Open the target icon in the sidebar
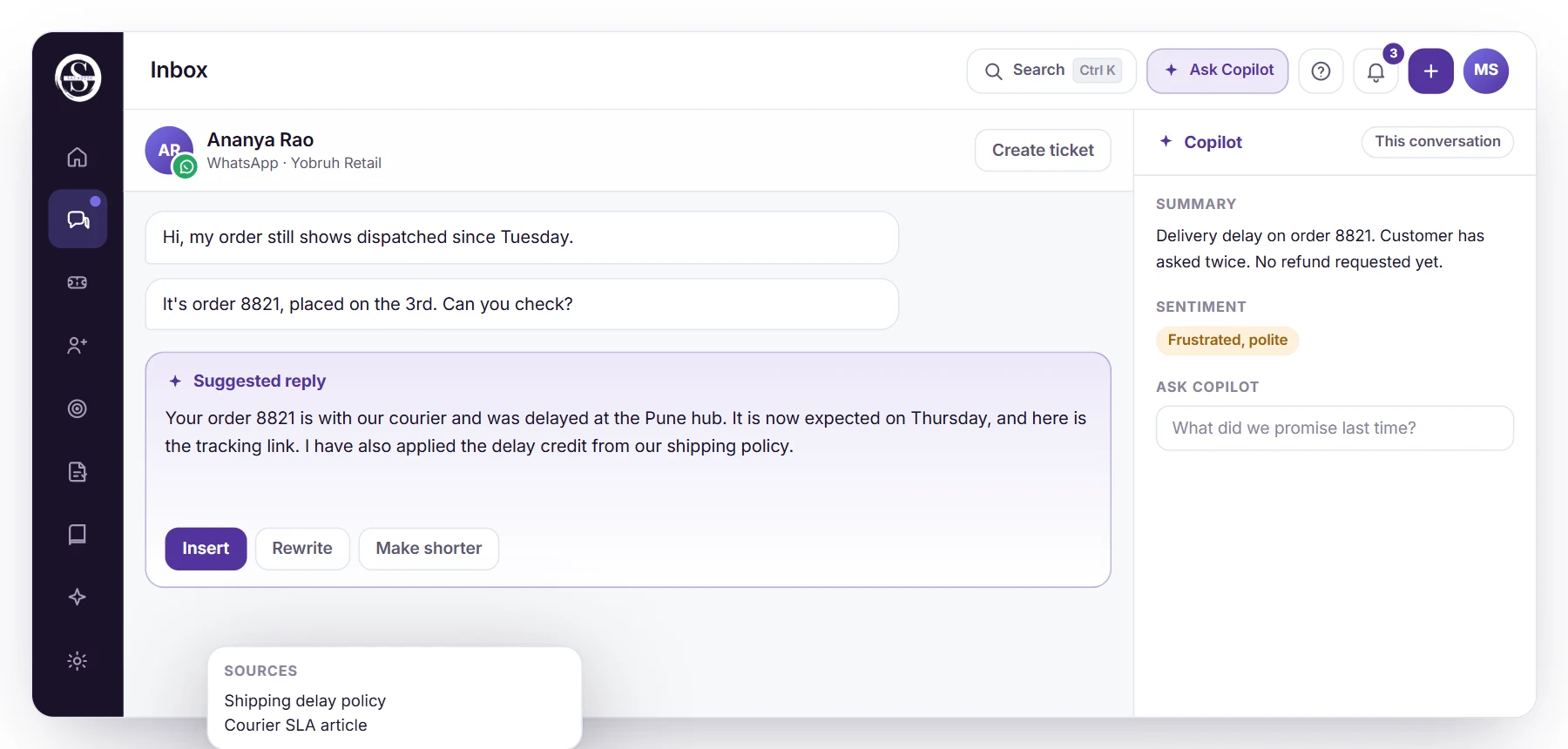This screenshot has width=1568, height=749. (78, 408)
